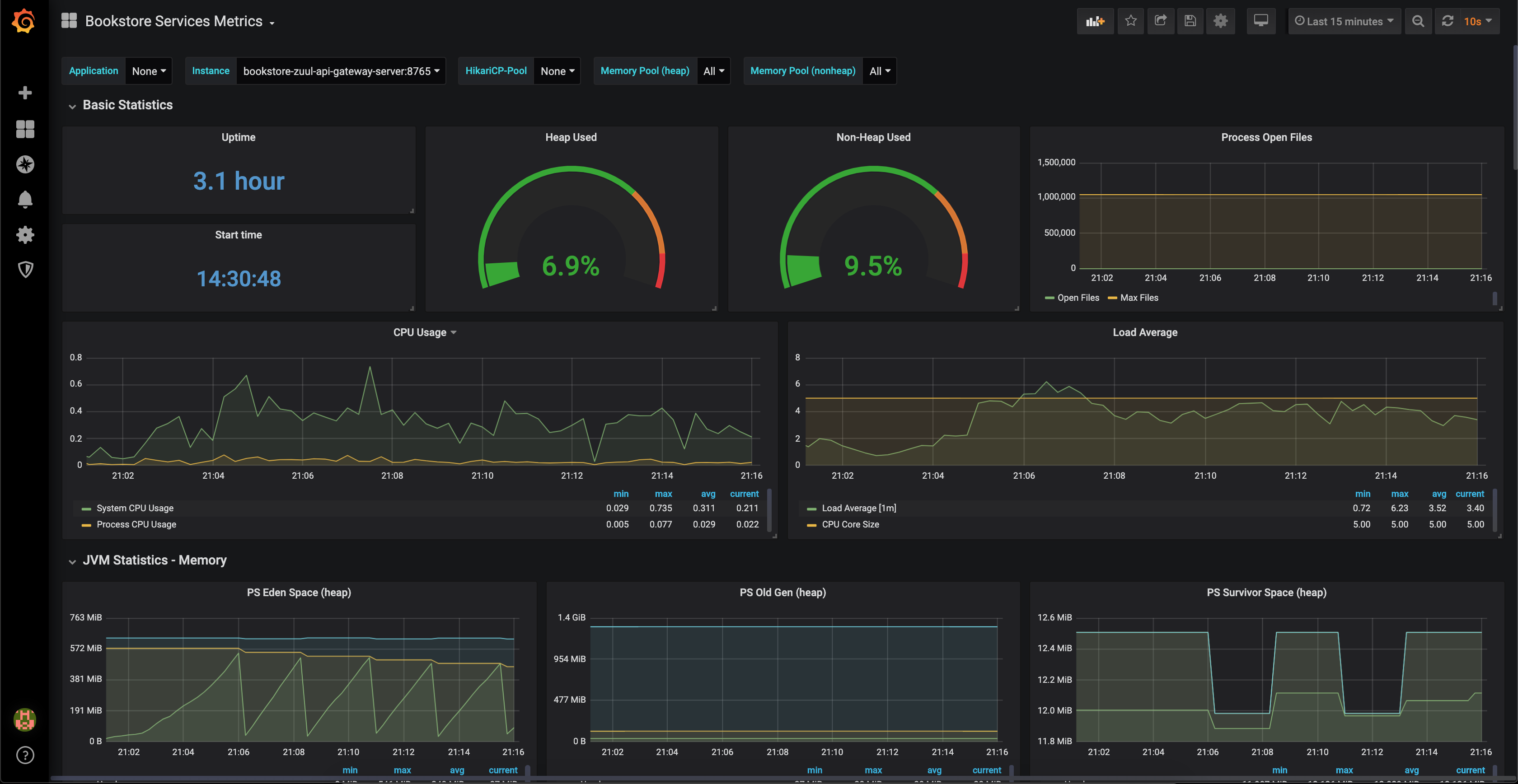Open the PS Old Gen (heap) panel title
The height and width of the screenshot is (784, 1518).
point(782,593)
